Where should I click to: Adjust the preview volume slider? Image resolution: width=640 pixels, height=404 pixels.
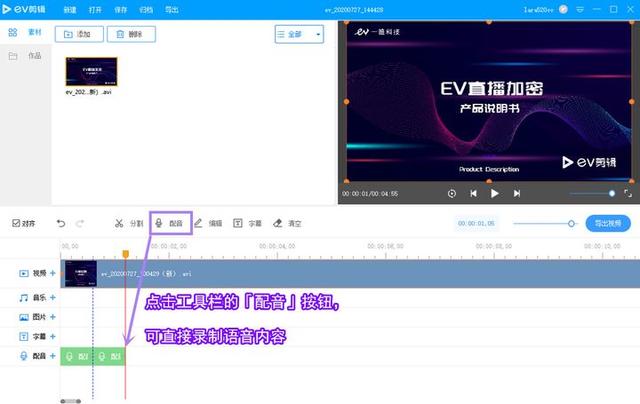click(592, 193)
